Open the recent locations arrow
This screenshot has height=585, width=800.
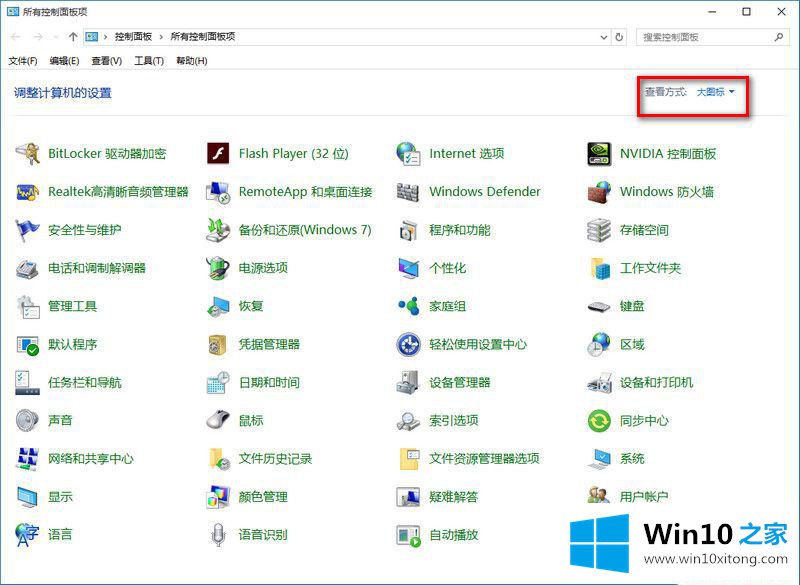(x=56, y=37)
